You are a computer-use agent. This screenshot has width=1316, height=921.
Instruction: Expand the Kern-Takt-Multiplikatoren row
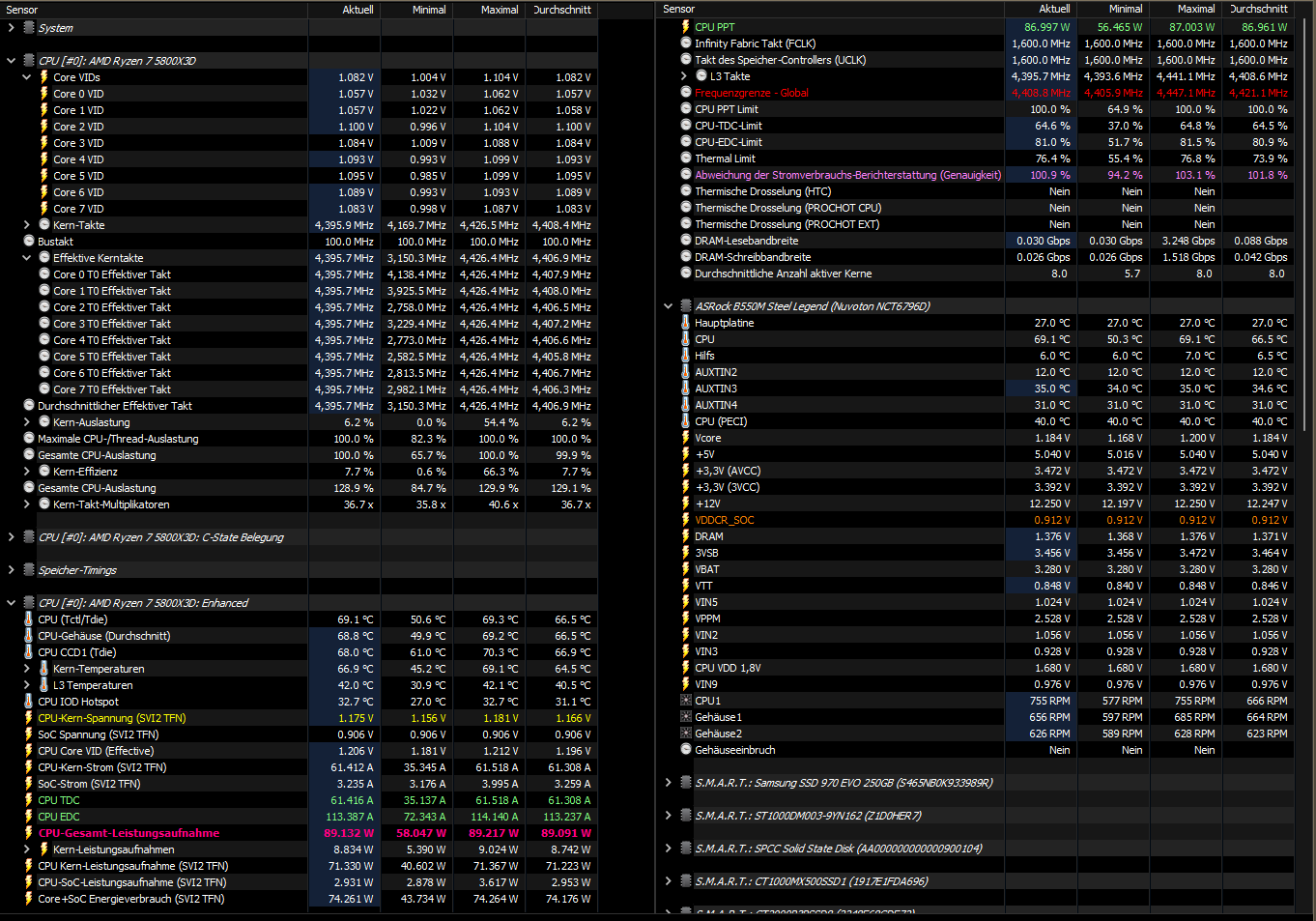coord(27,504)
